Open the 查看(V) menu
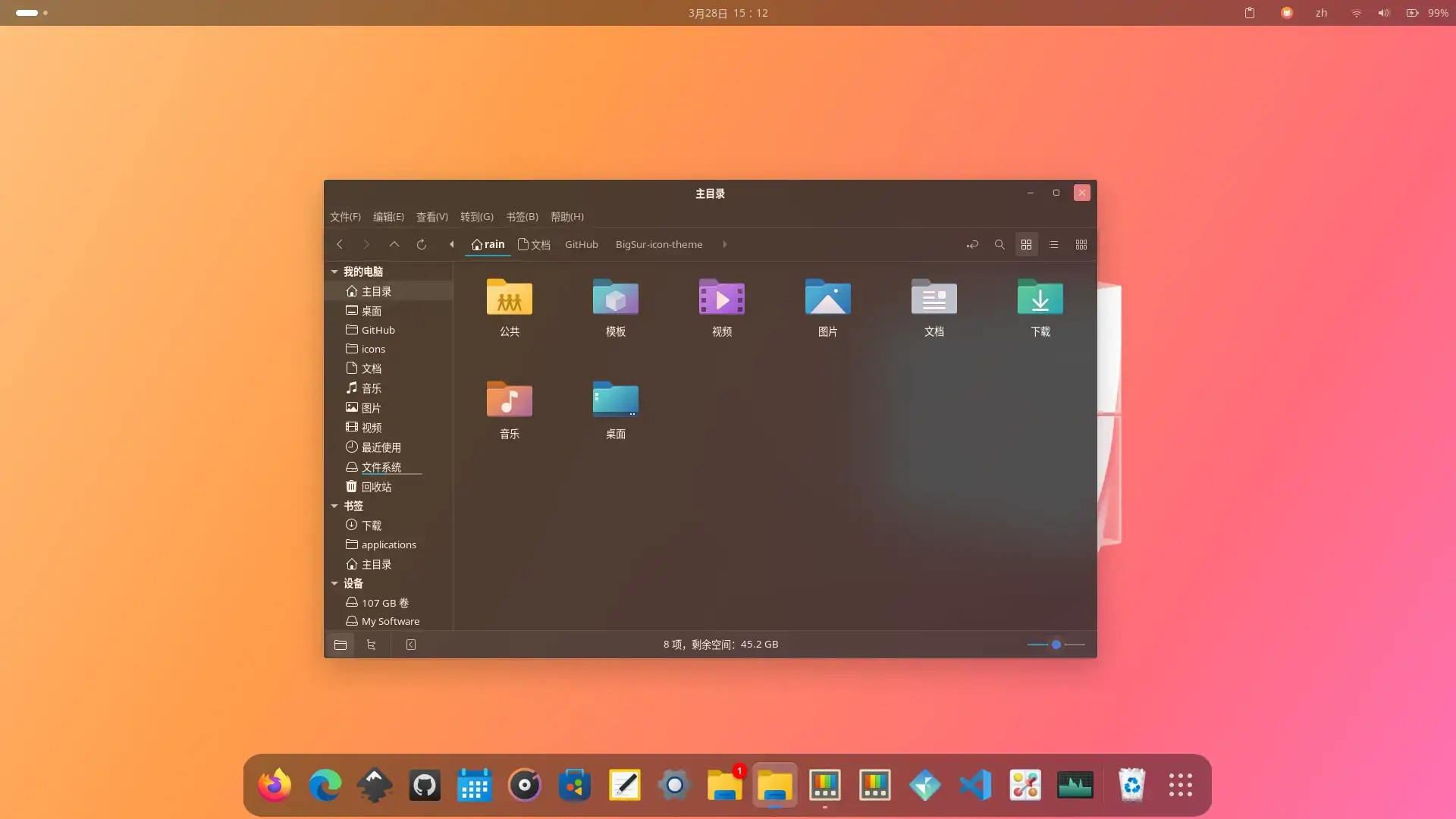Viewport: 1456px width, 819px height. 432,217
